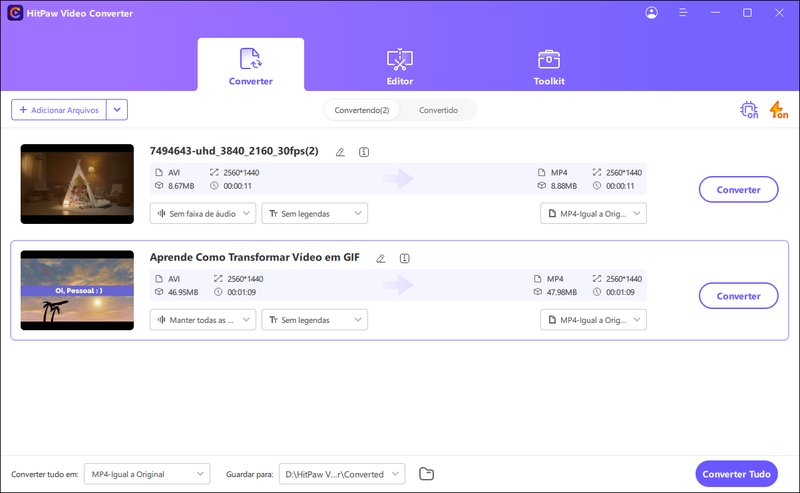
Task: Open Converter tudo em format dropdown
Action: coord(146,473)
